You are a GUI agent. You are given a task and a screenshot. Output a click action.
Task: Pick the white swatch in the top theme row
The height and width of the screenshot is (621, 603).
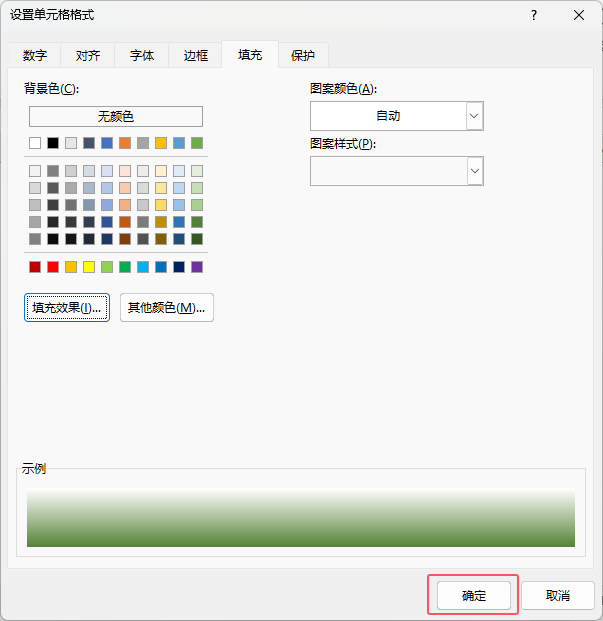[35, 143]
